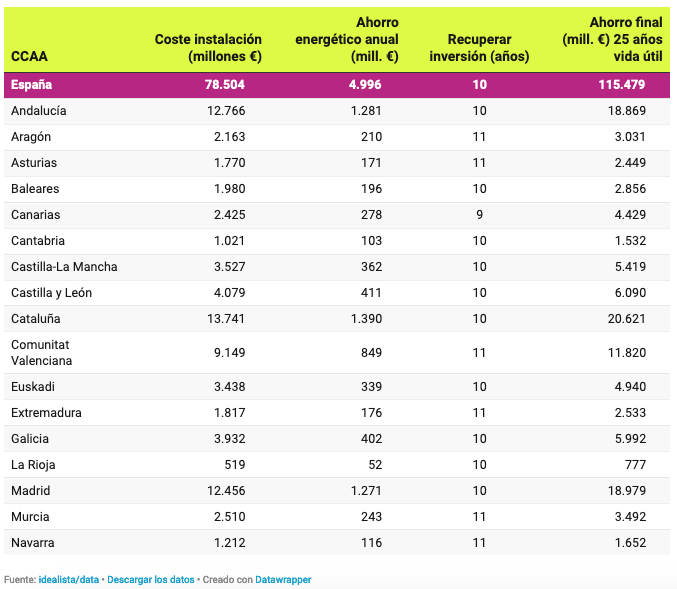Click the Ahorro energético anual header

click(347, 40)
